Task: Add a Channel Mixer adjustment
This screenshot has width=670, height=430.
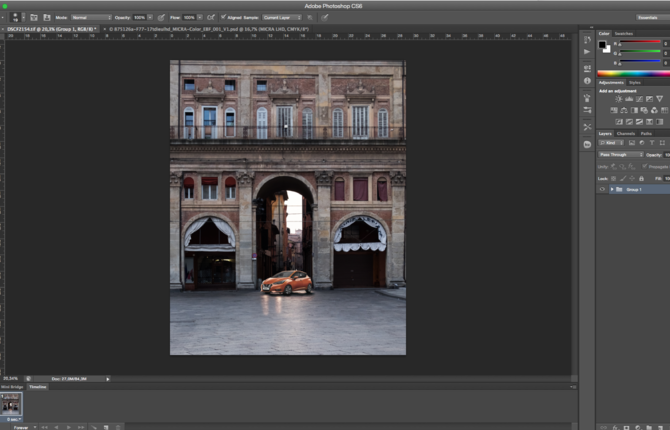Action: tap(654, 110)
